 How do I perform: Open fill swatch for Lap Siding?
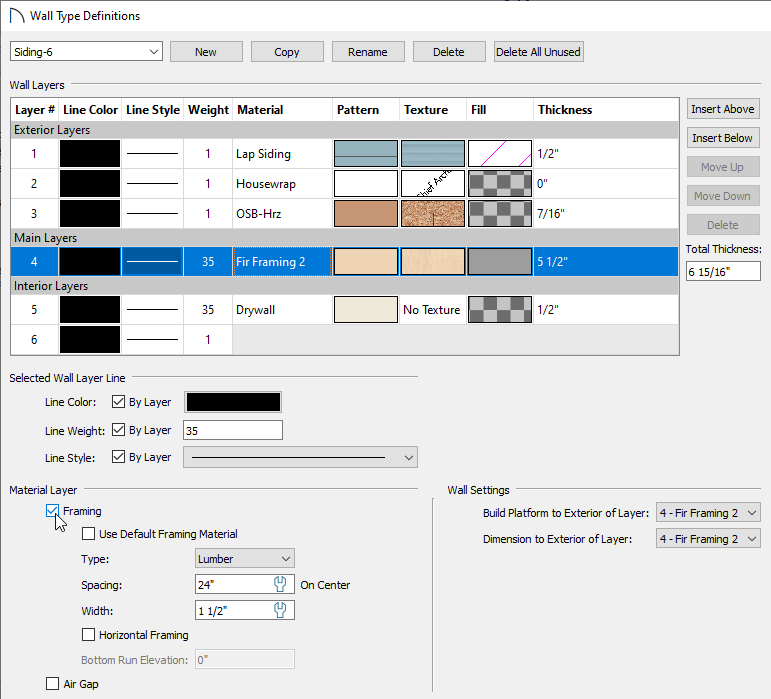500,153
